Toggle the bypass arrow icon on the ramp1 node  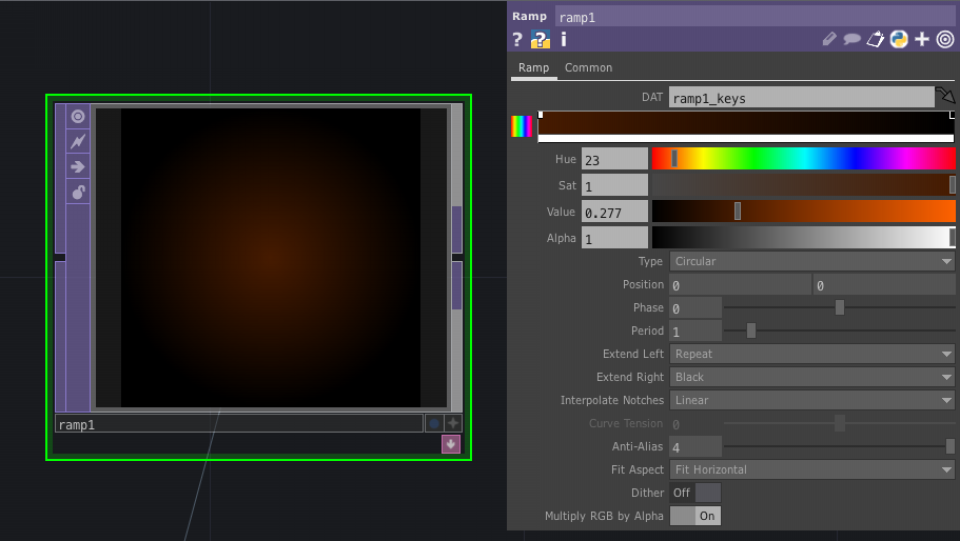pyautogui.click(x=78, y=166)
